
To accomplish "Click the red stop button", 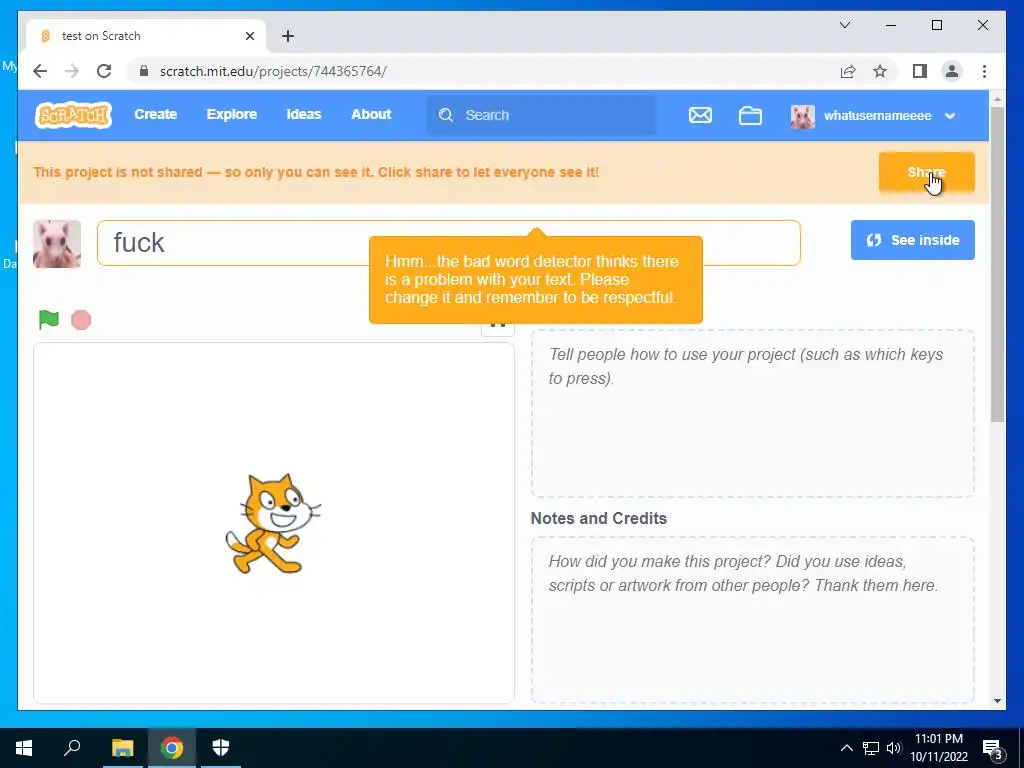I will coord(81,320).
